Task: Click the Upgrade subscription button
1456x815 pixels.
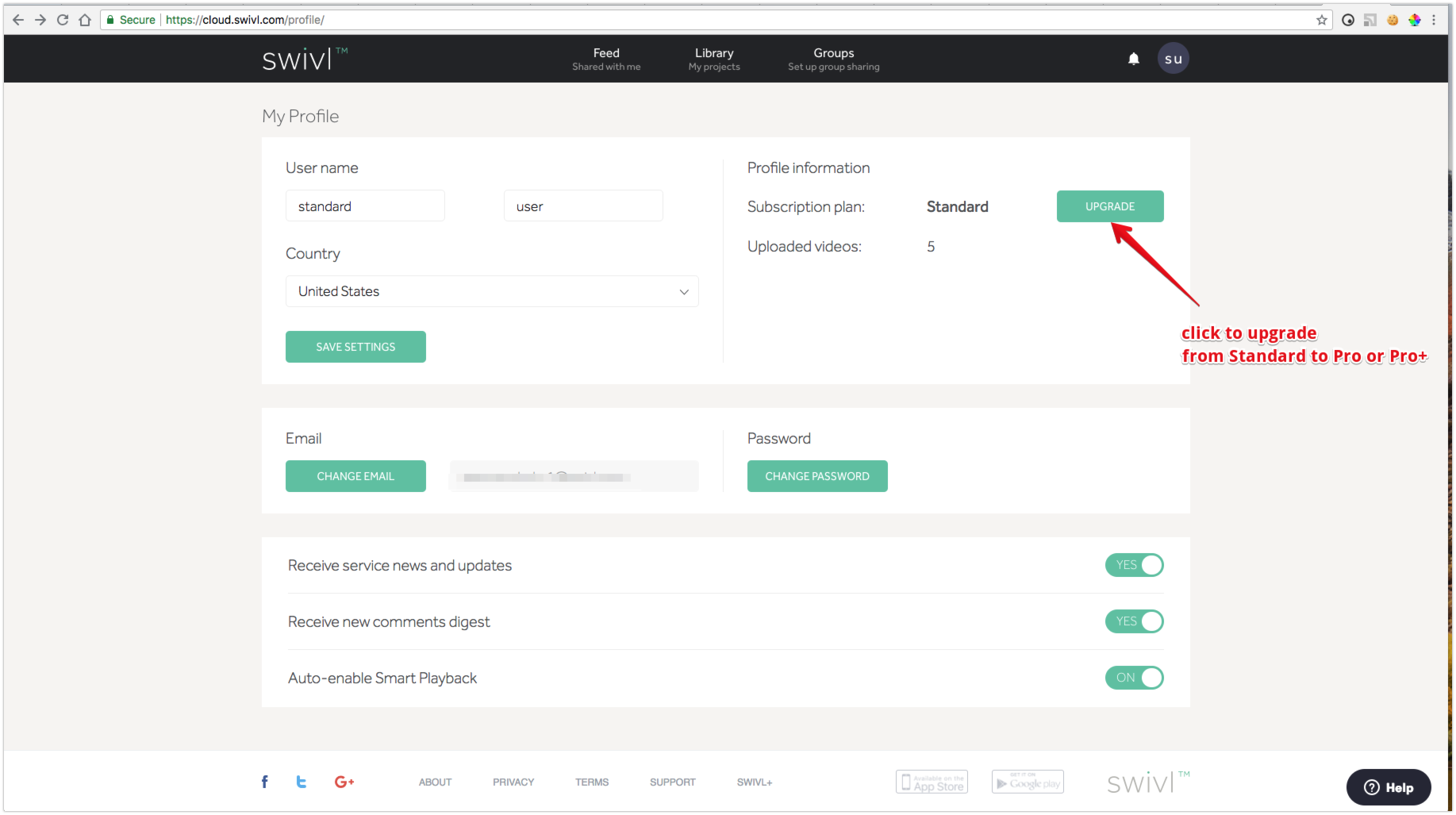Action: tap(1109, 206)
